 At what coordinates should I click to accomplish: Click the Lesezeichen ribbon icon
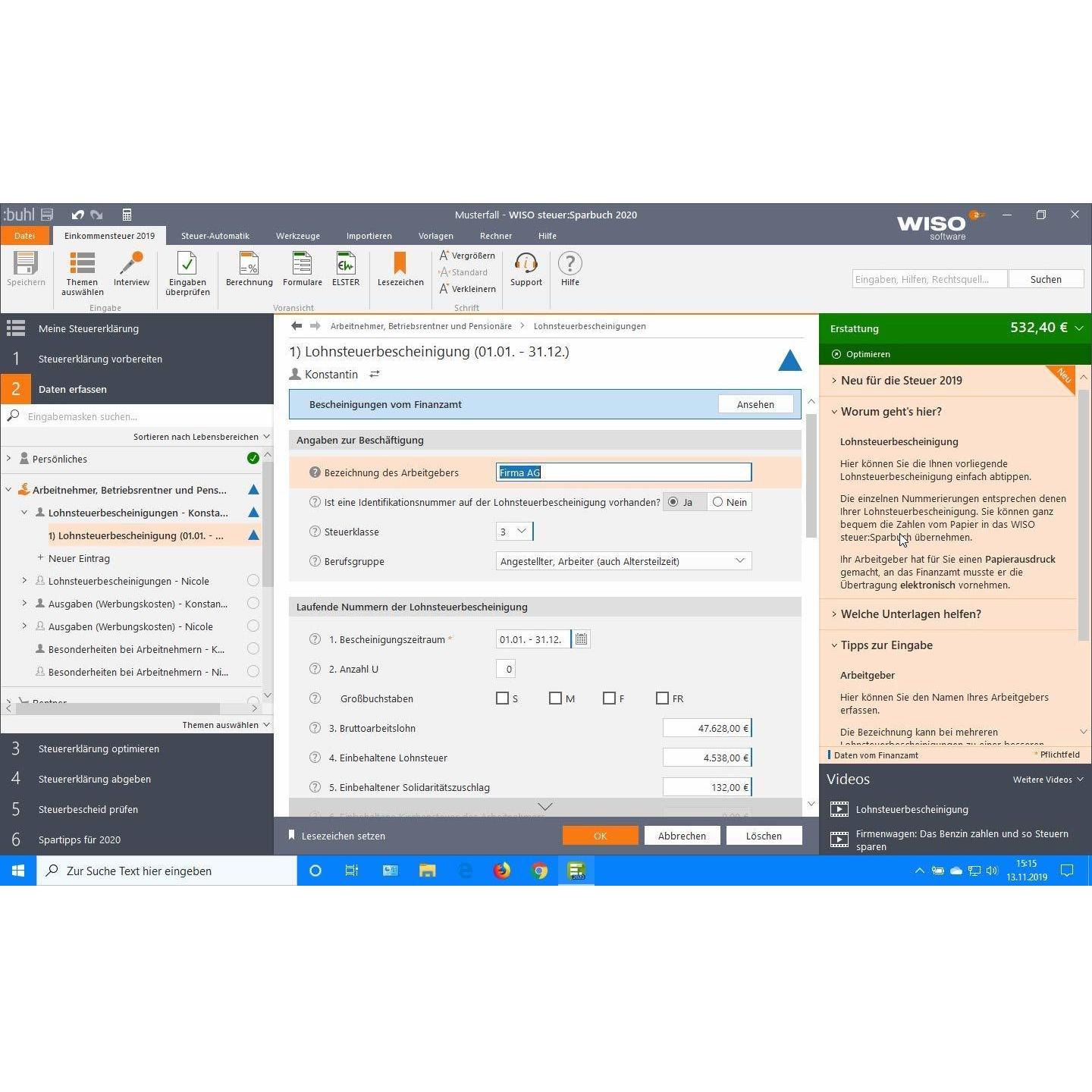[x=400, y=269]
